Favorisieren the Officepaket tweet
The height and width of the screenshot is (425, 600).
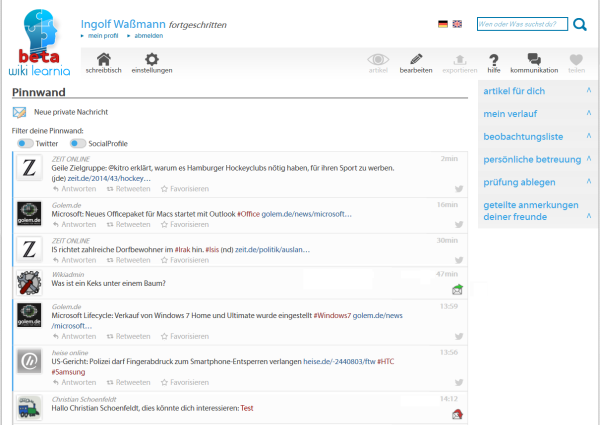point(185,225)
